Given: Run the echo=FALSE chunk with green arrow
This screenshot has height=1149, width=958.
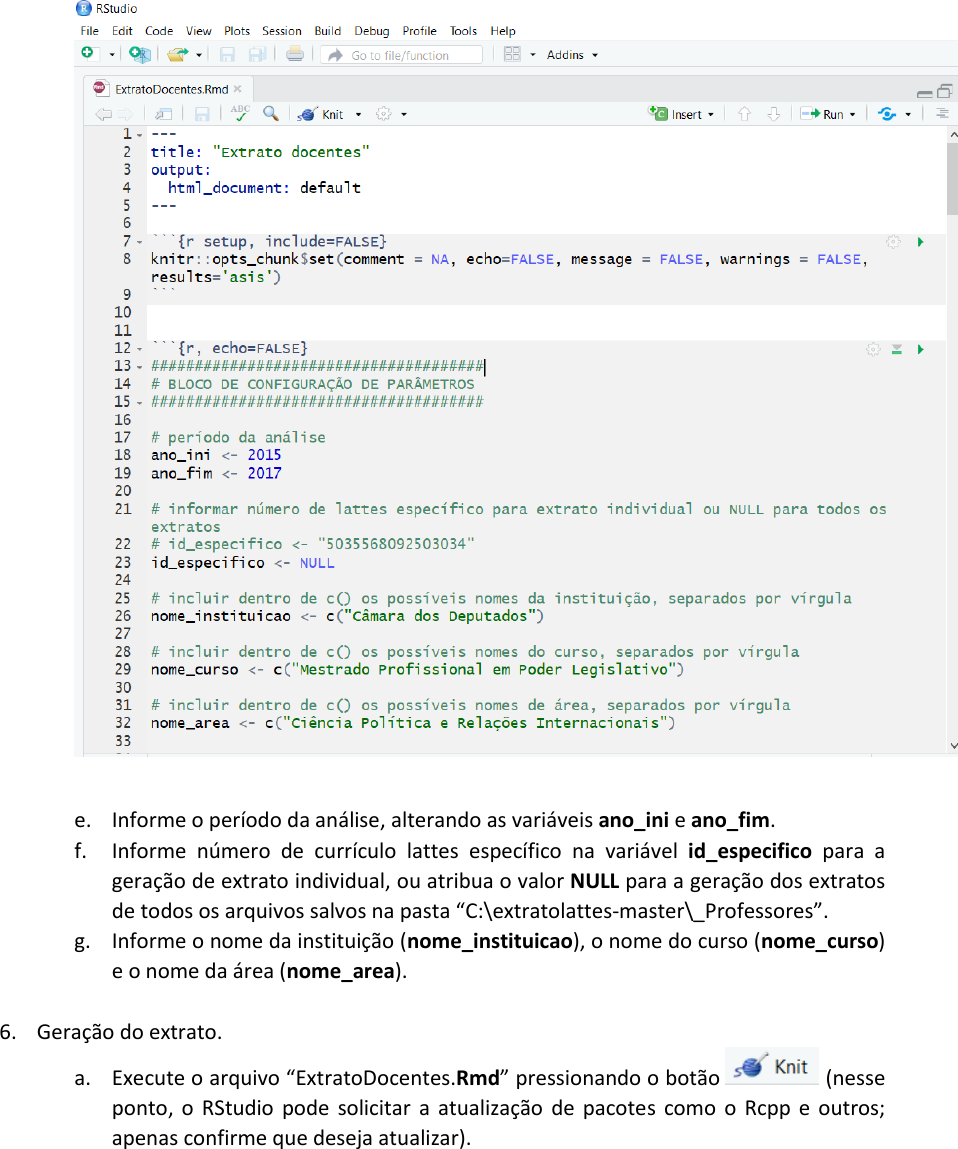Looking at the screenshot, I should (x=921, y=350).
